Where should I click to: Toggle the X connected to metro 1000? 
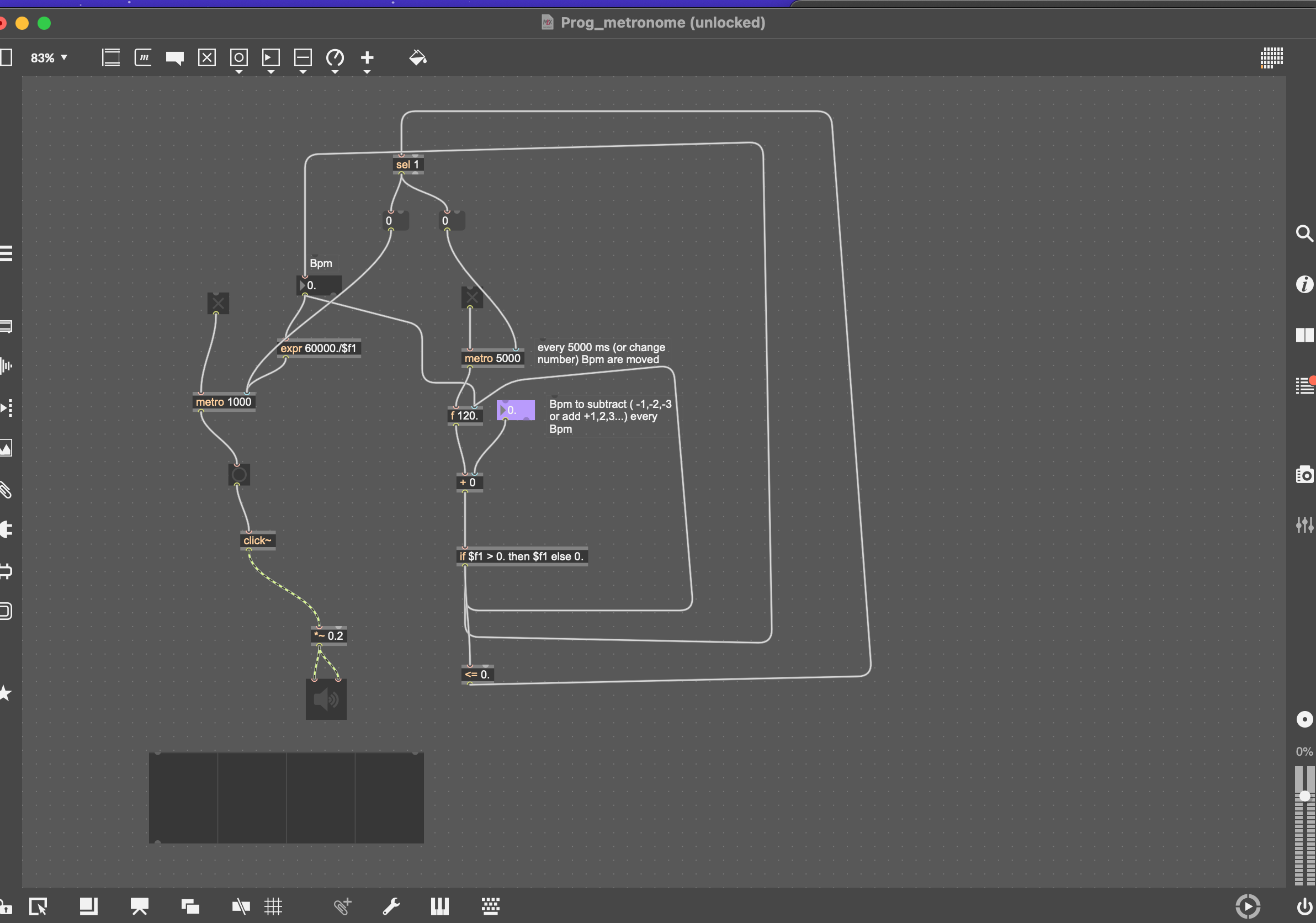[x=218, y=303]
